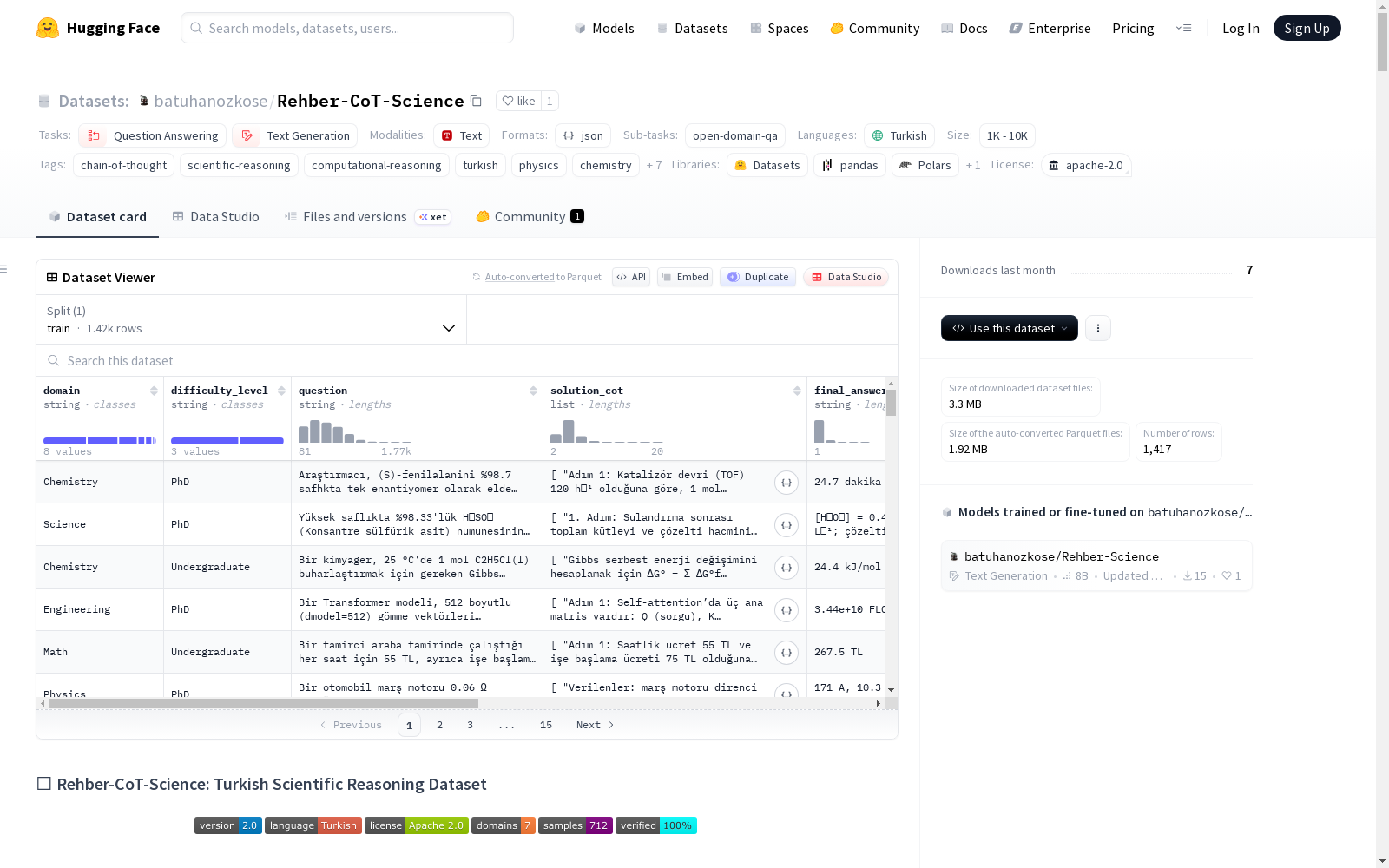Go to Datasets in the top navigation
The height and width of the screenshot is (868, 1389).
point(692,28)
